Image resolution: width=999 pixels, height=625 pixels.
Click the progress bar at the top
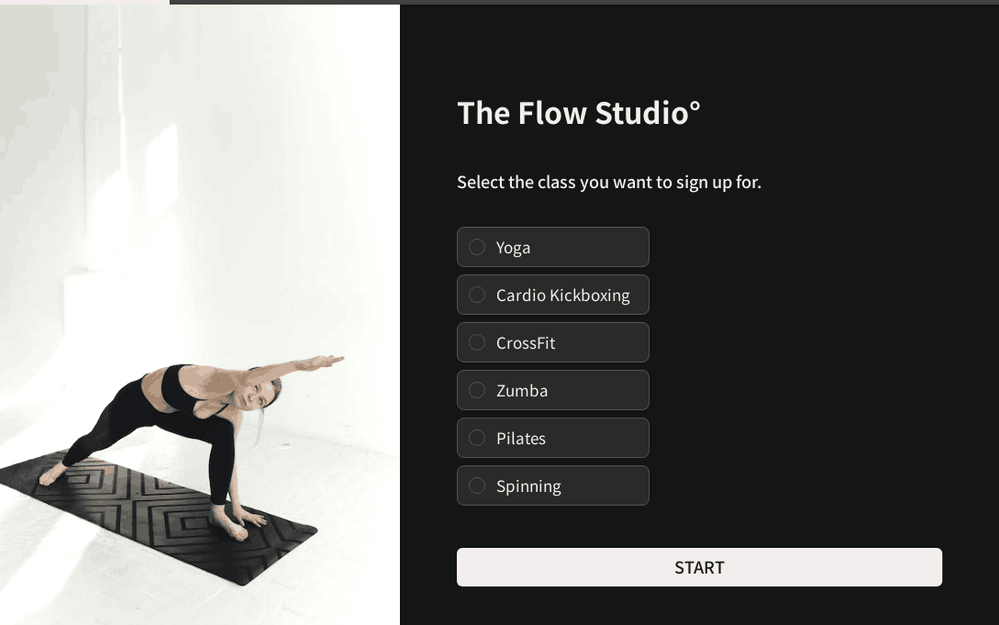tap(500, 2)
